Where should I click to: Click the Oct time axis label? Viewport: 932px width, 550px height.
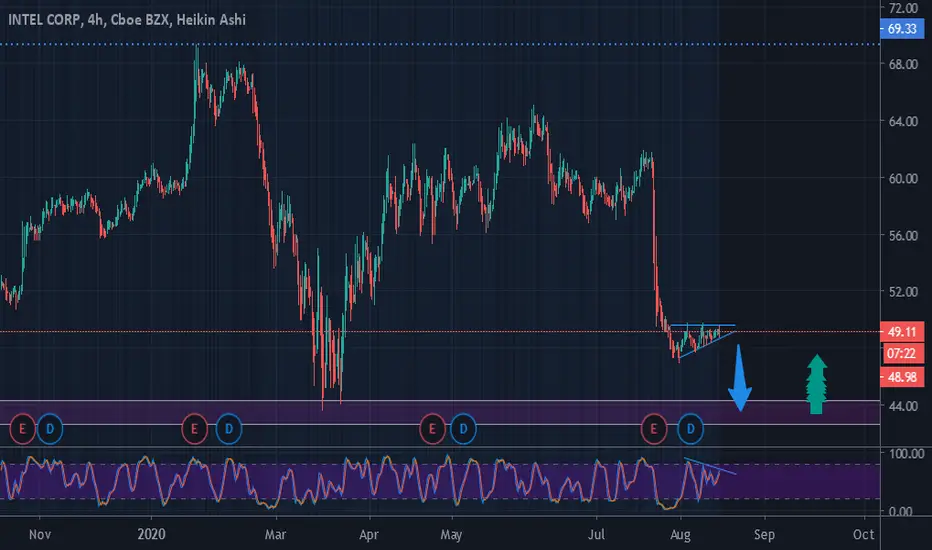click(x=864, y=535)
